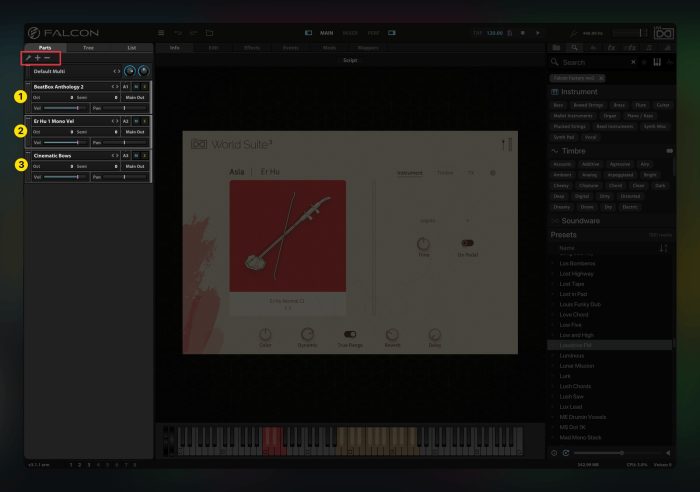The height and width of the screenshot is (492, 700).
Task: Click the redo arrow in the top bar
Action: 194,33
